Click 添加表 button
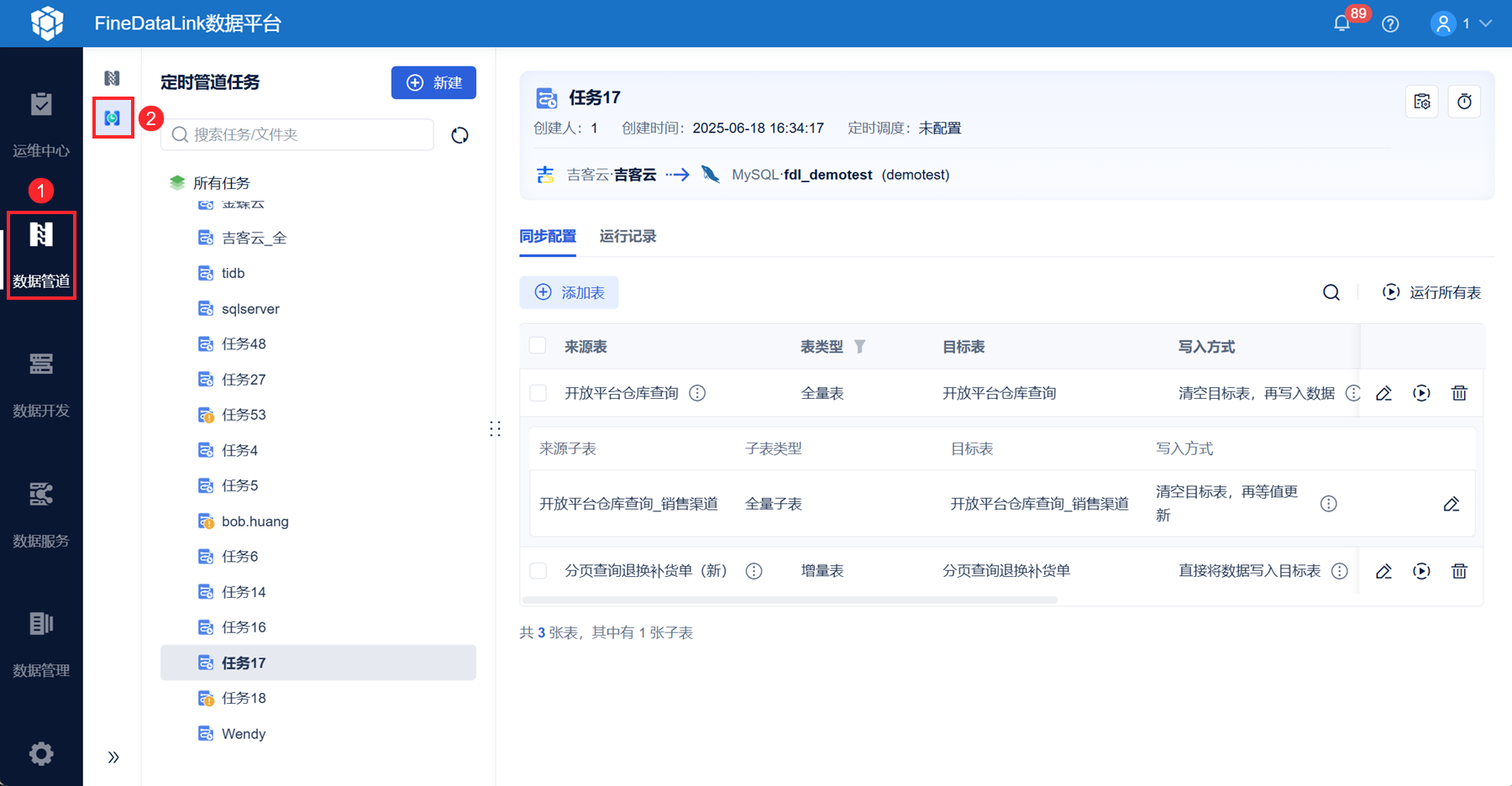 point(569,292)
